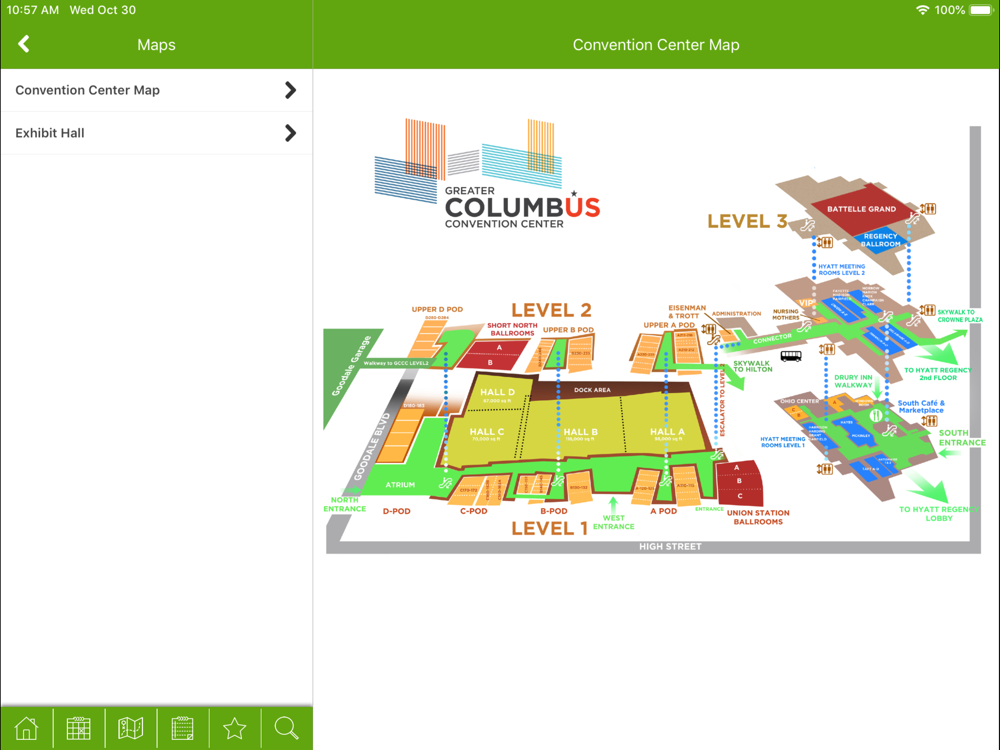Screen dimensions: 1000x750
Task: Tap the SKYWALK TO HILTON label
Action: (x=752, y=366)
